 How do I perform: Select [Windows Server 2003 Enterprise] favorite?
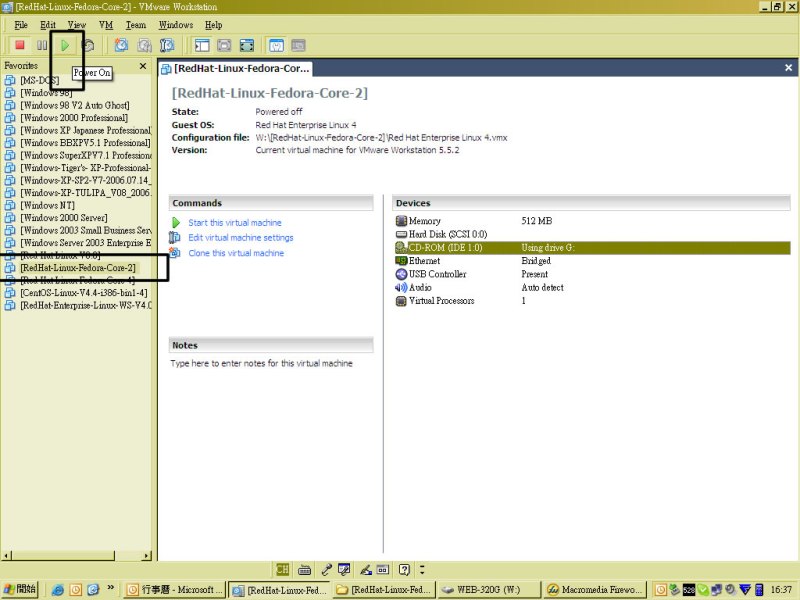click(86, 243)
